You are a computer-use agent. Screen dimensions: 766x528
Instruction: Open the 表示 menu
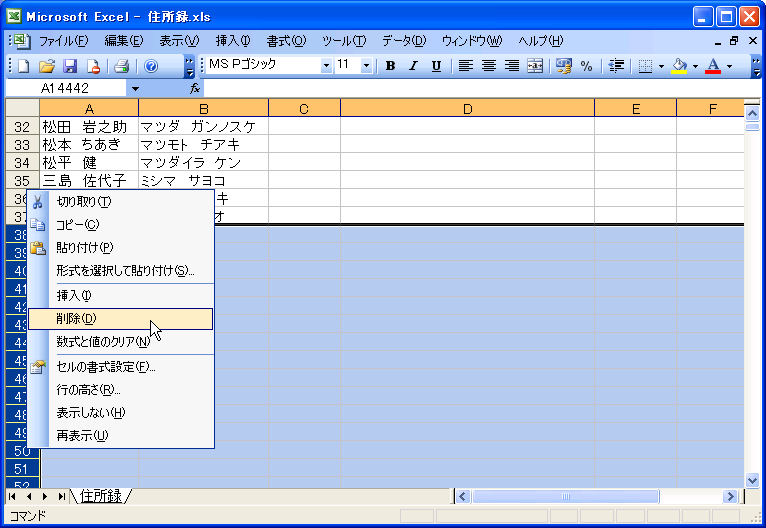point(179,41)
